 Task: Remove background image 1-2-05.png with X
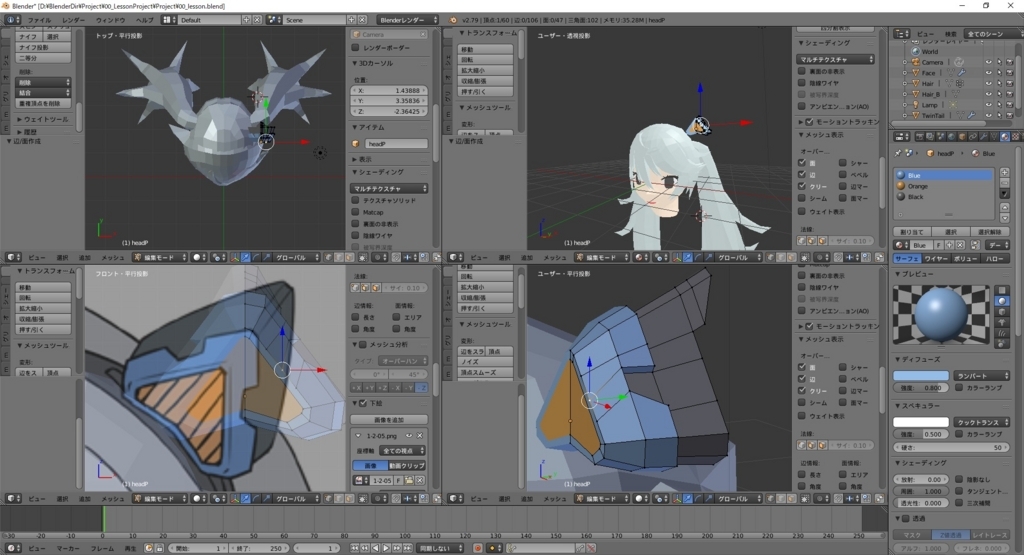coord(419,436)
